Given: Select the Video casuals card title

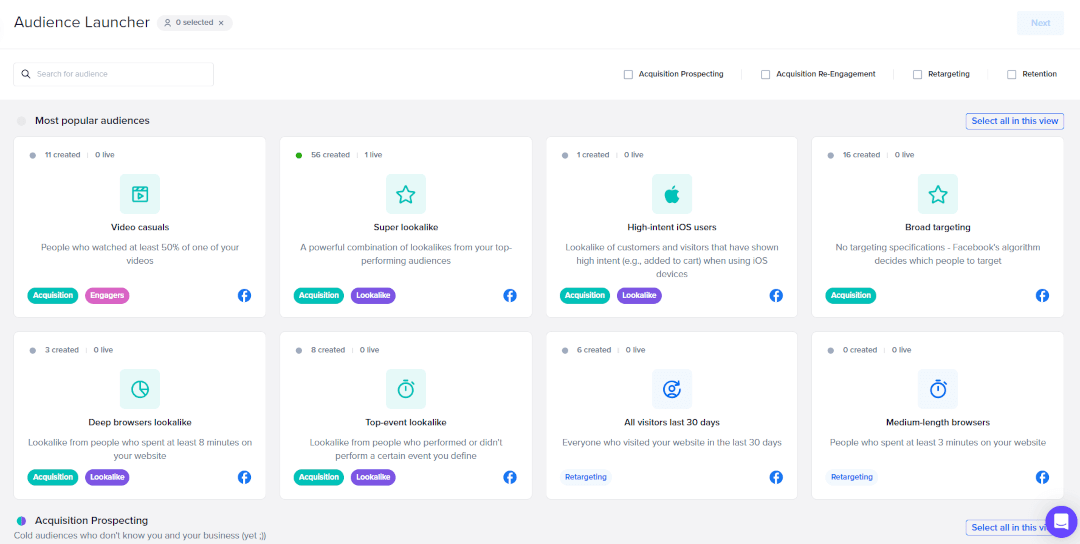Looking at the screenshot, I should click(140, 227).
